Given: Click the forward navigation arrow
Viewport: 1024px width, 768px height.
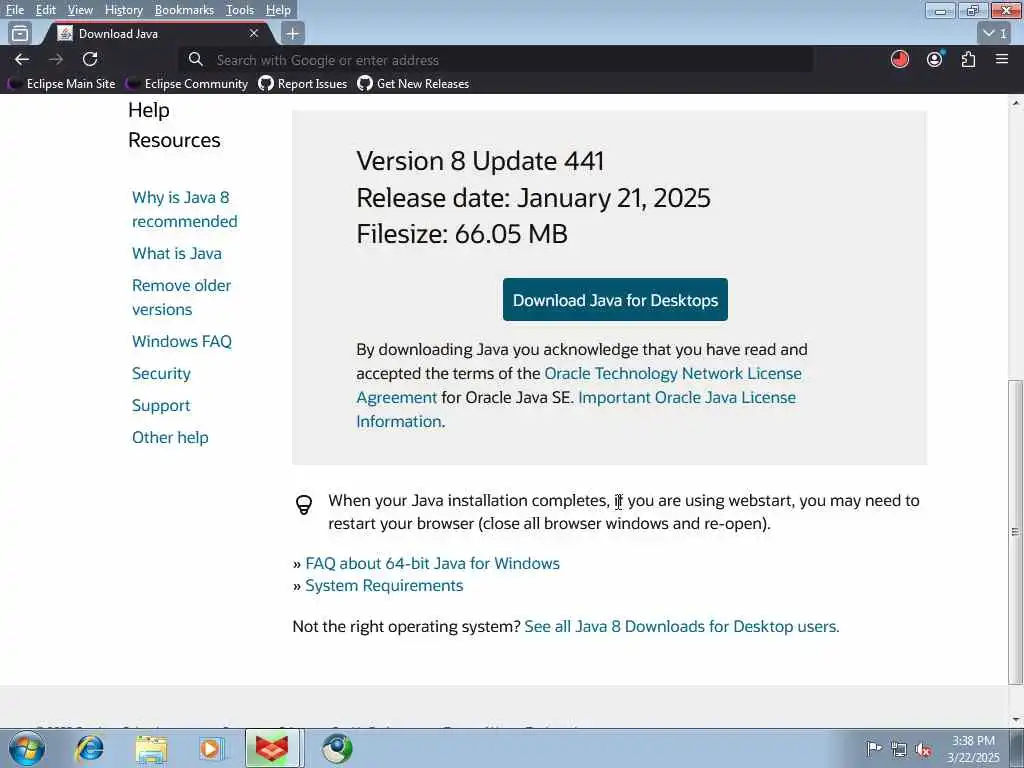Looking at the screenshot, I should pyautogui.click(x=56, y=59).
